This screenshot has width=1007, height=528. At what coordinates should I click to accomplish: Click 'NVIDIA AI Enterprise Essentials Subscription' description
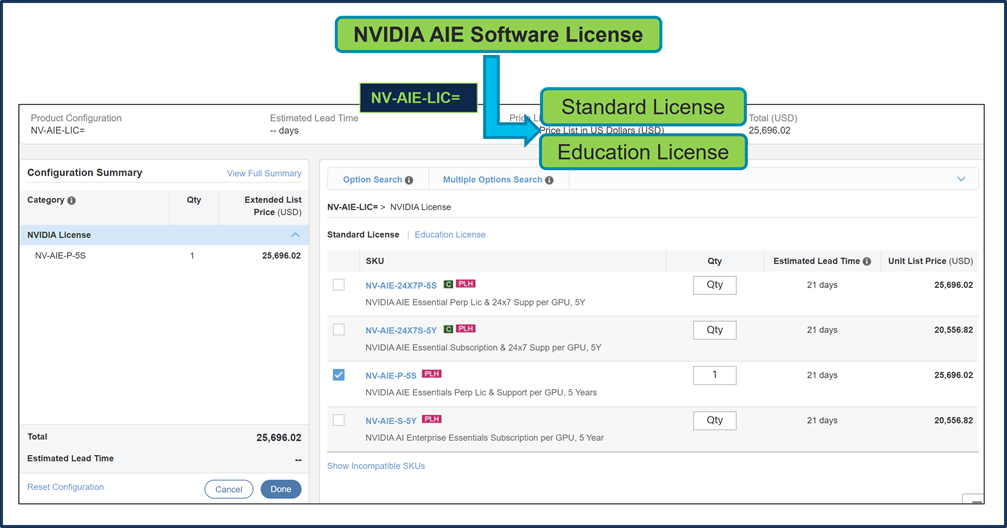(x=484, y=437)
